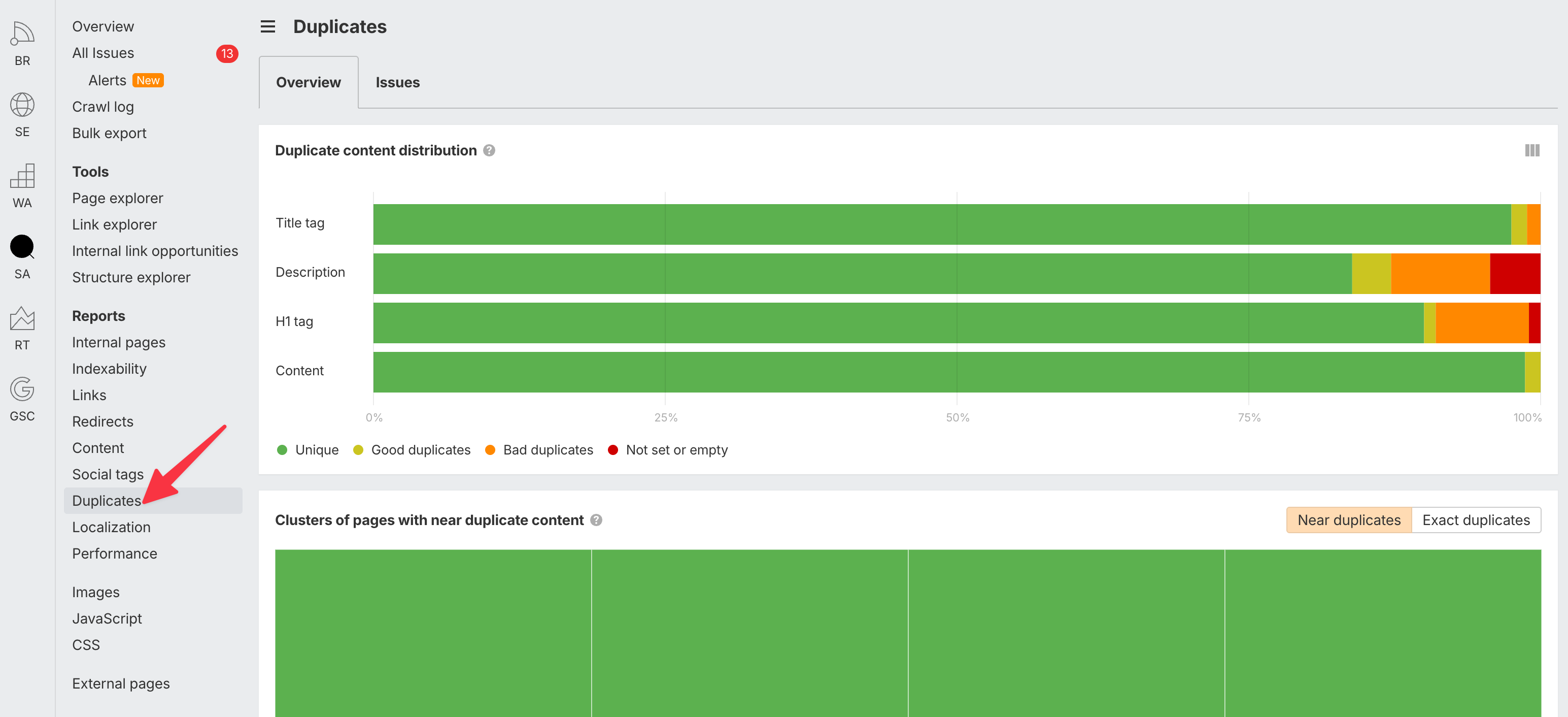The image size is (1568, 717).
Task: Click help icon beside Clusters heading
Action: 596,520
